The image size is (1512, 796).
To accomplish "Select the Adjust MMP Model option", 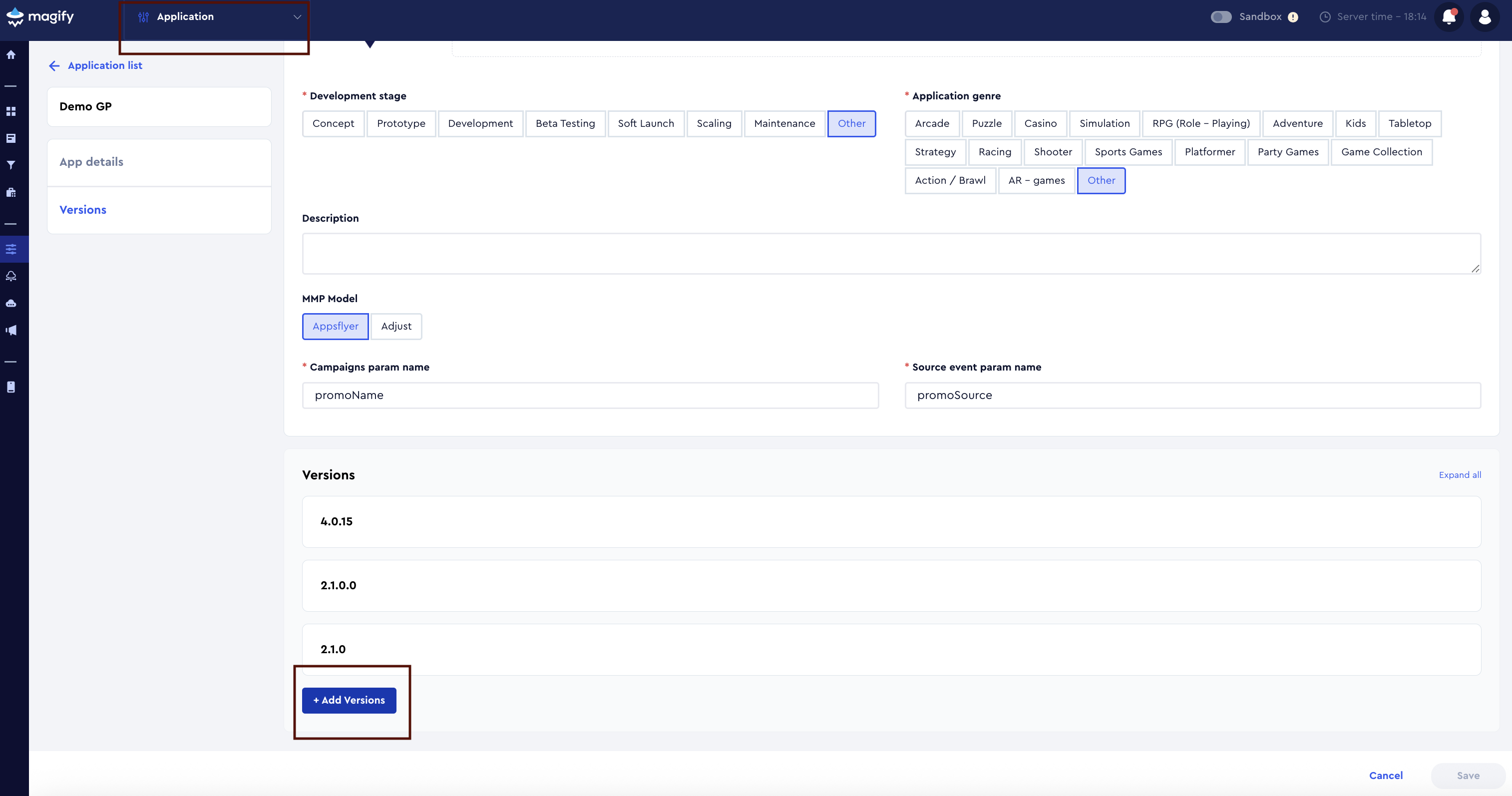I will pyautogui.click(x=396, y=327).
